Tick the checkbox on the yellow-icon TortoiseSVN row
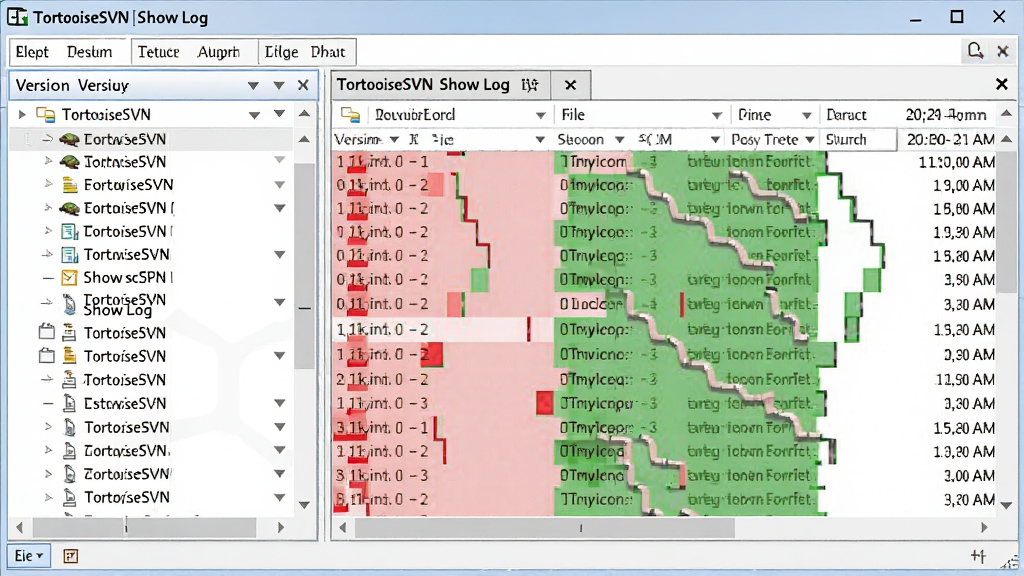Viewport: 1024px width, 576px height. [46, 356]
